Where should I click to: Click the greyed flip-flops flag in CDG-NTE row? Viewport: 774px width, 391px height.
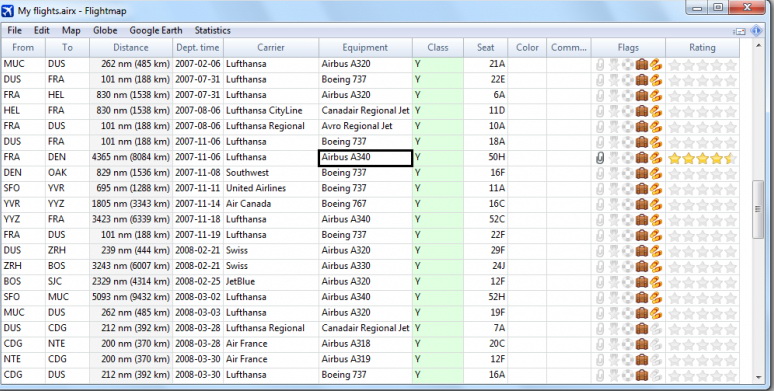(x=656, y=345)
